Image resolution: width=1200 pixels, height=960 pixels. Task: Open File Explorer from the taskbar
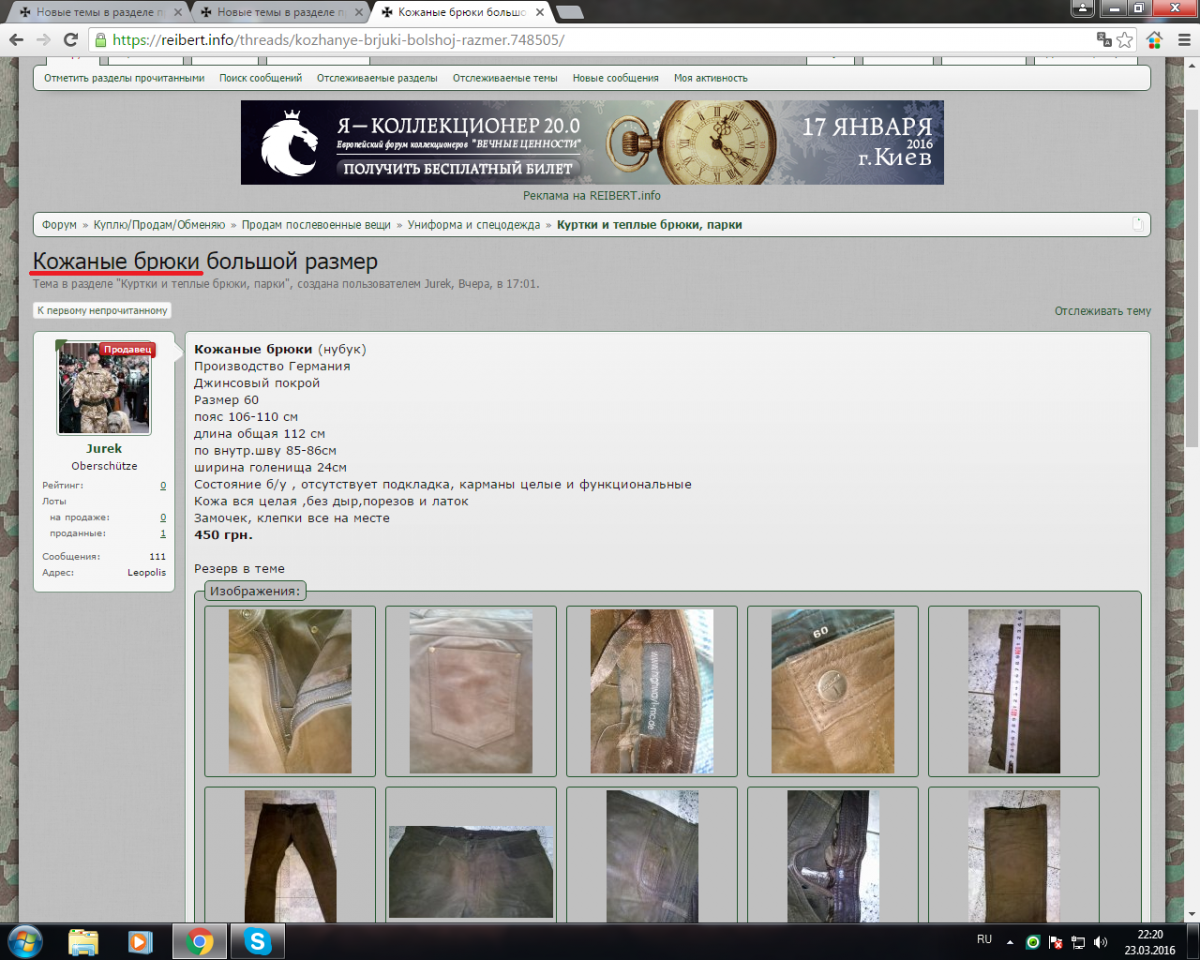[83, 941]
